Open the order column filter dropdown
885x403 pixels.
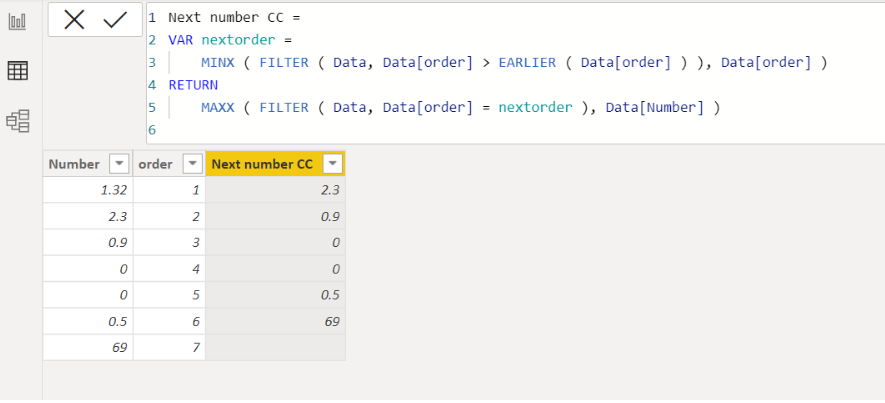[x=193, y=164]
